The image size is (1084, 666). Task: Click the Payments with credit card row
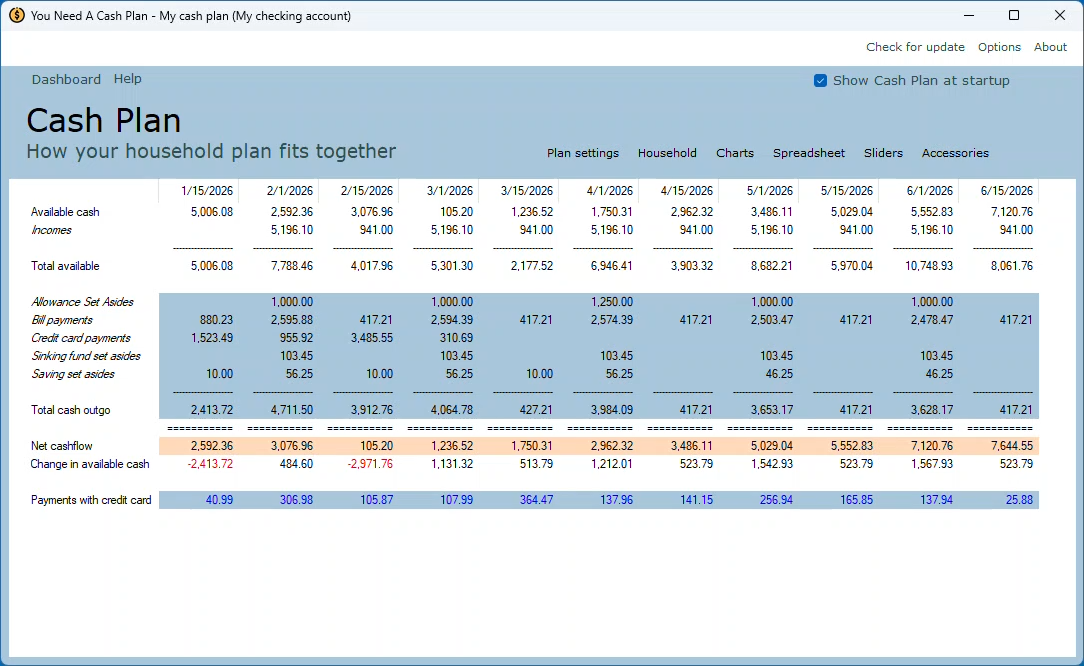coord(90,500)
